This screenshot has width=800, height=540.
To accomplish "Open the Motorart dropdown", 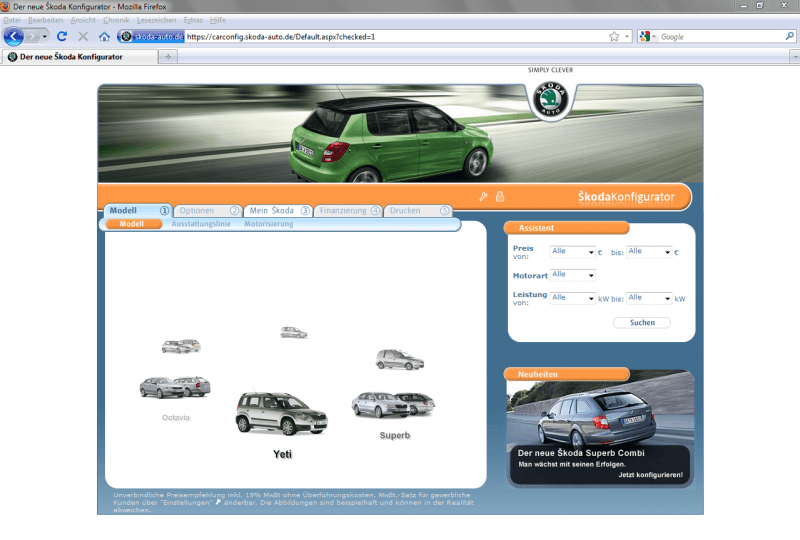I will (572, 275).
